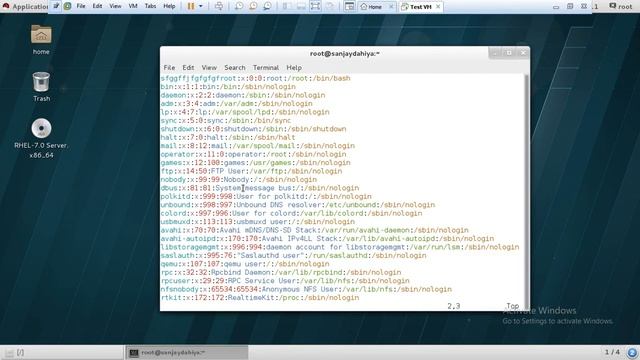Click the polkitd:x:999:998 line

point(266,196)
